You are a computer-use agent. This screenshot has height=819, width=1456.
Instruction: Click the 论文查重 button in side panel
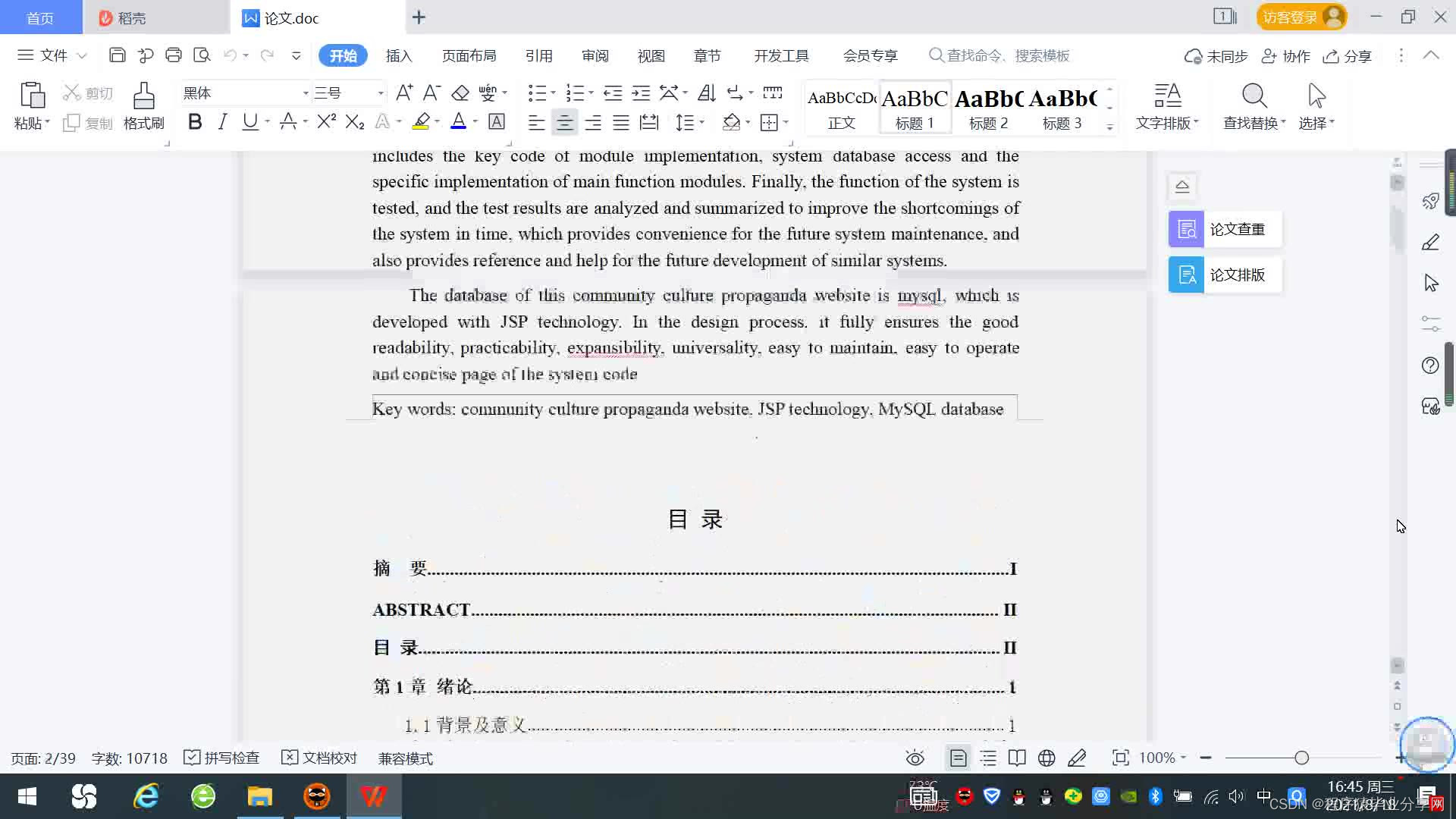[1225, 229]
